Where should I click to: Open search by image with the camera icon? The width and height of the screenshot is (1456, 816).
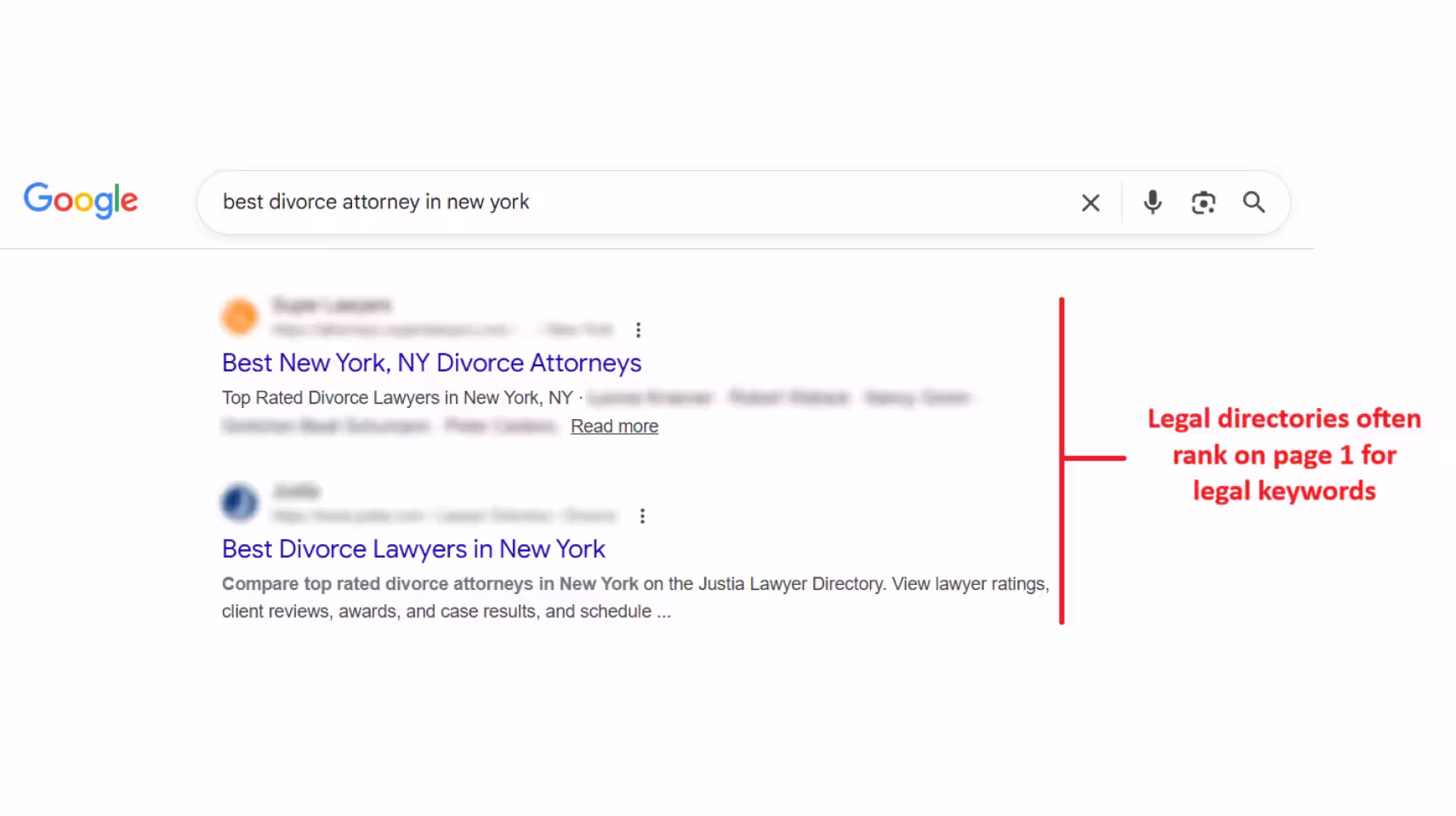1203,202
